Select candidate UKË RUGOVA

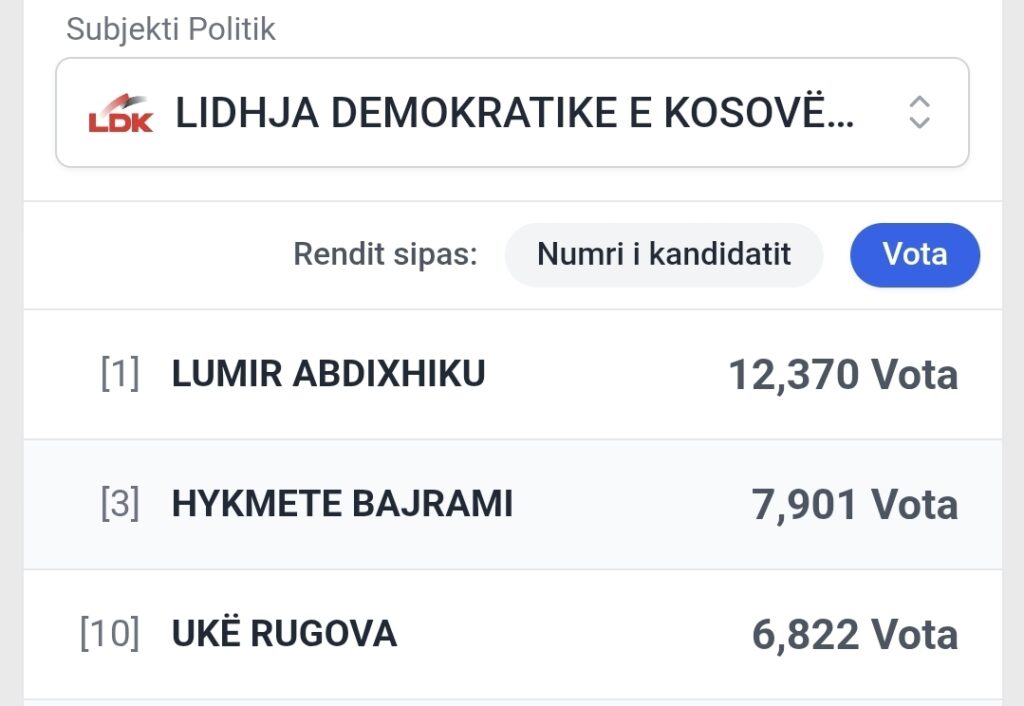coord(284,634)
